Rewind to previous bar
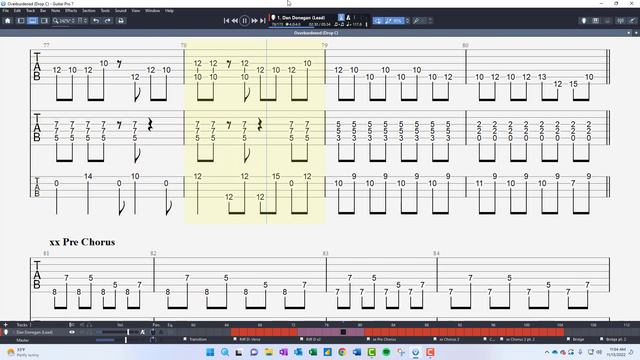The image size is (640, 360). [x=235, y=20]
